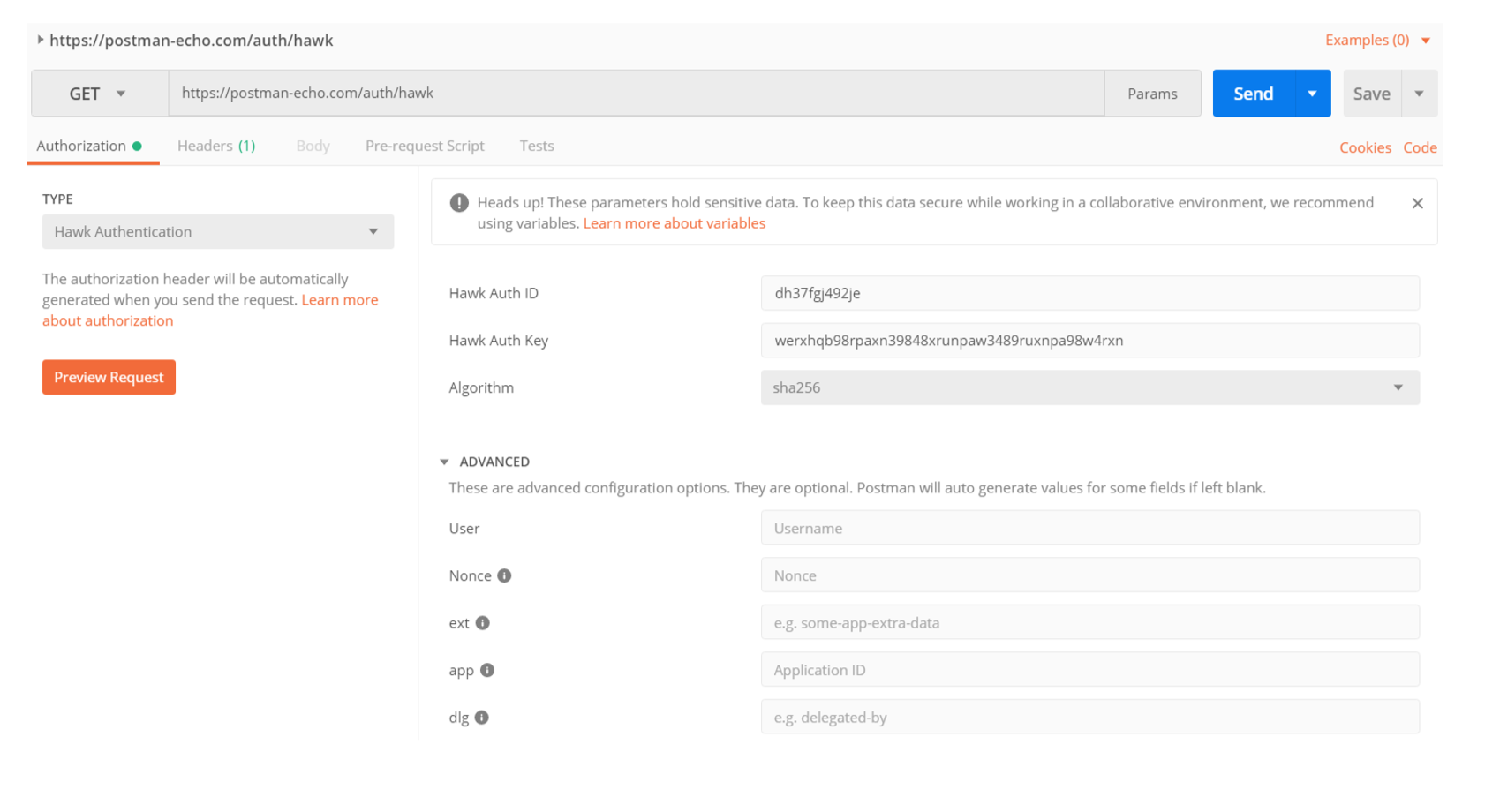The width and height of the screenshot is (1500, 812).
Task: Open the Learn more about variables link
Action: pyautogui.click(x=674, y=223)
